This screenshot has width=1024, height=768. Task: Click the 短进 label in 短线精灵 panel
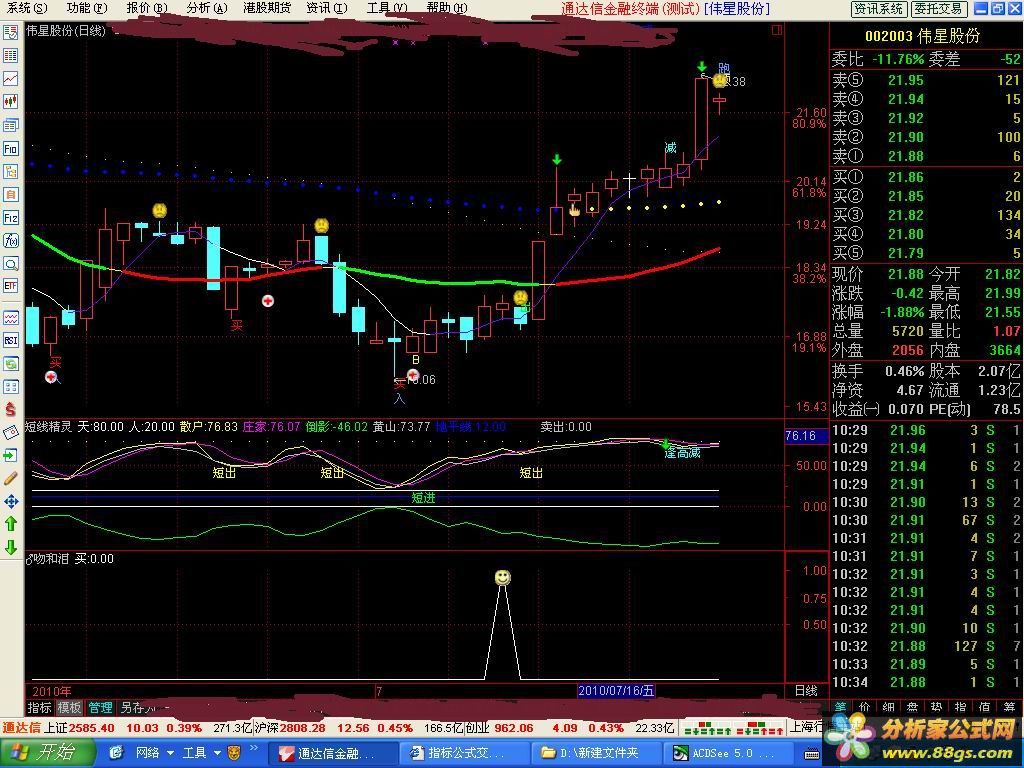click(x=423, y=498)
